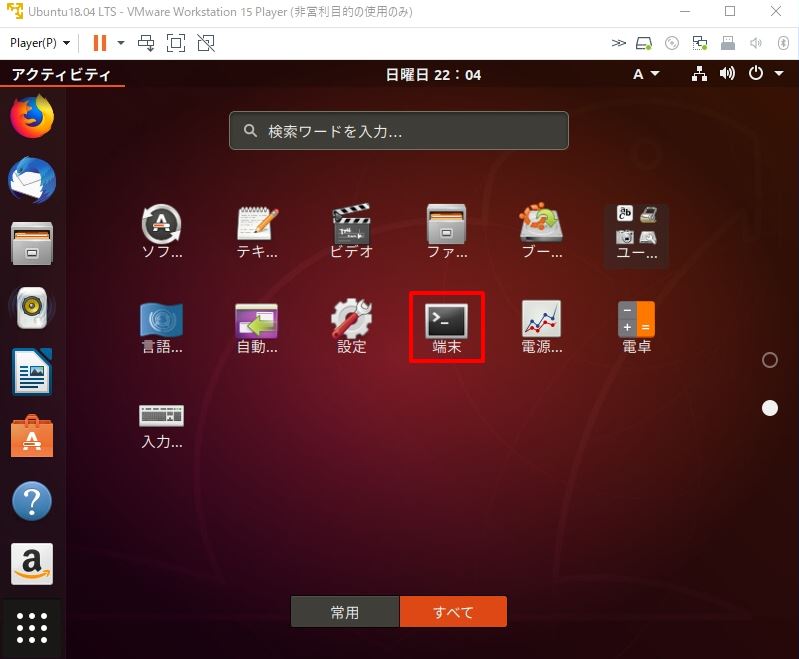
Task: Open the 入力 input method app
Action: pyautogui.click(x=162, y=426)
